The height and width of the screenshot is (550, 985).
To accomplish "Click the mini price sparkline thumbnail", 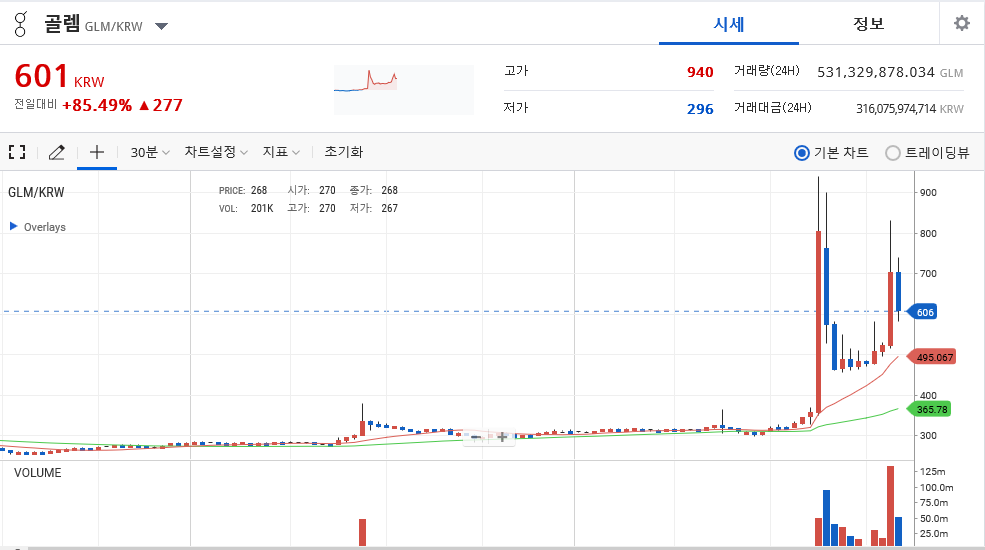I will coord(404,90).
